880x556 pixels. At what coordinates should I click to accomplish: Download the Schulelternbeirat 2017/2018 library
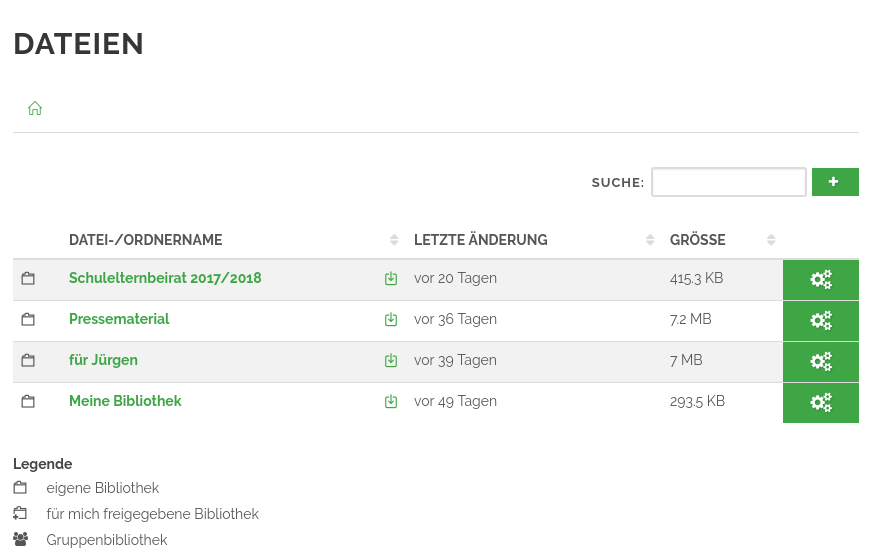(391, 278)
